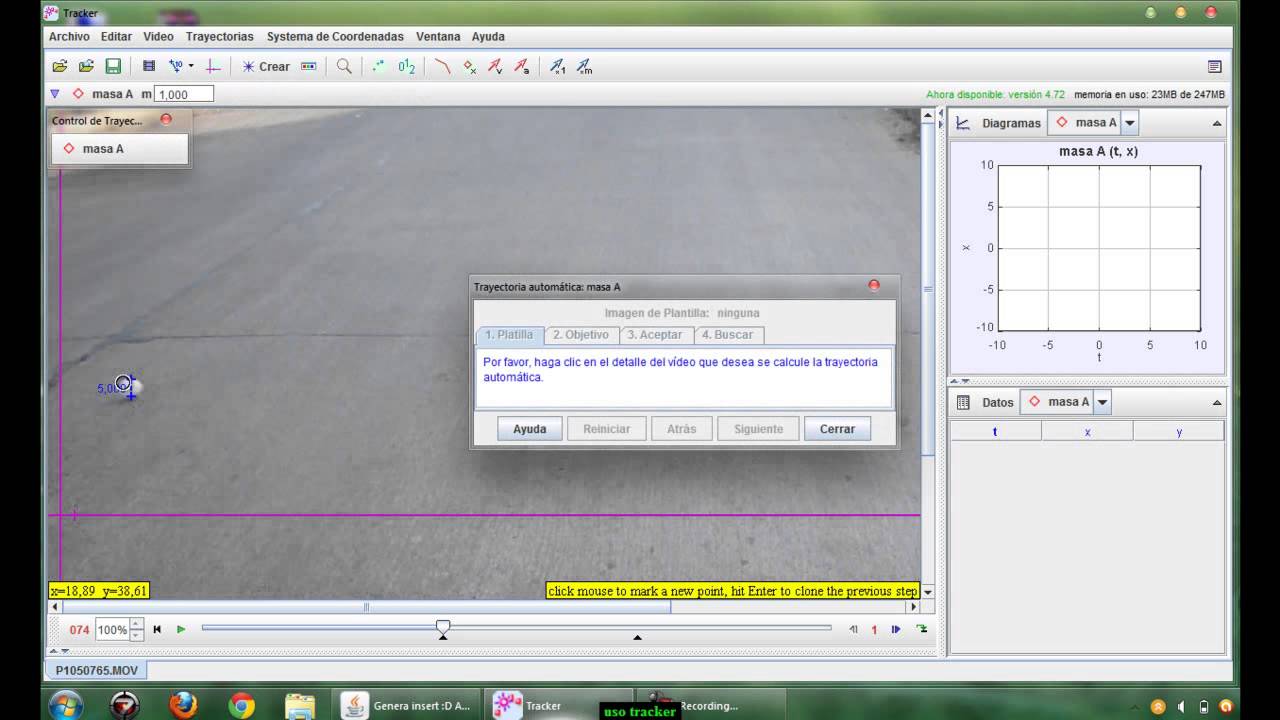The image size is (1280, 720).
Task: Save the project with the floppy disk icon
Action: coord(113,66)
